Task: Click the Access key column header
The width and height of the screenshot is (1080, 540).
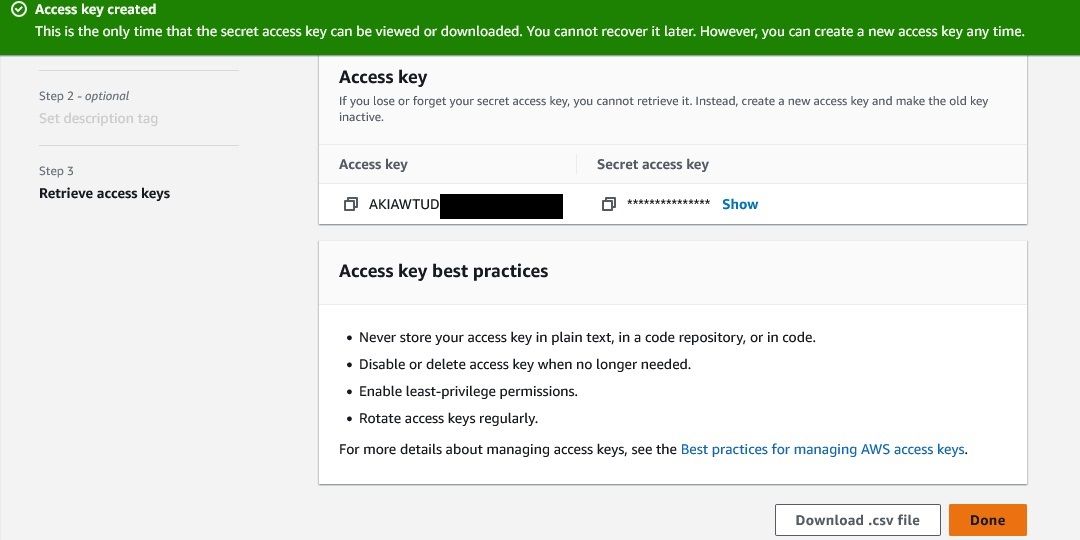Action: tap(373, 164)
